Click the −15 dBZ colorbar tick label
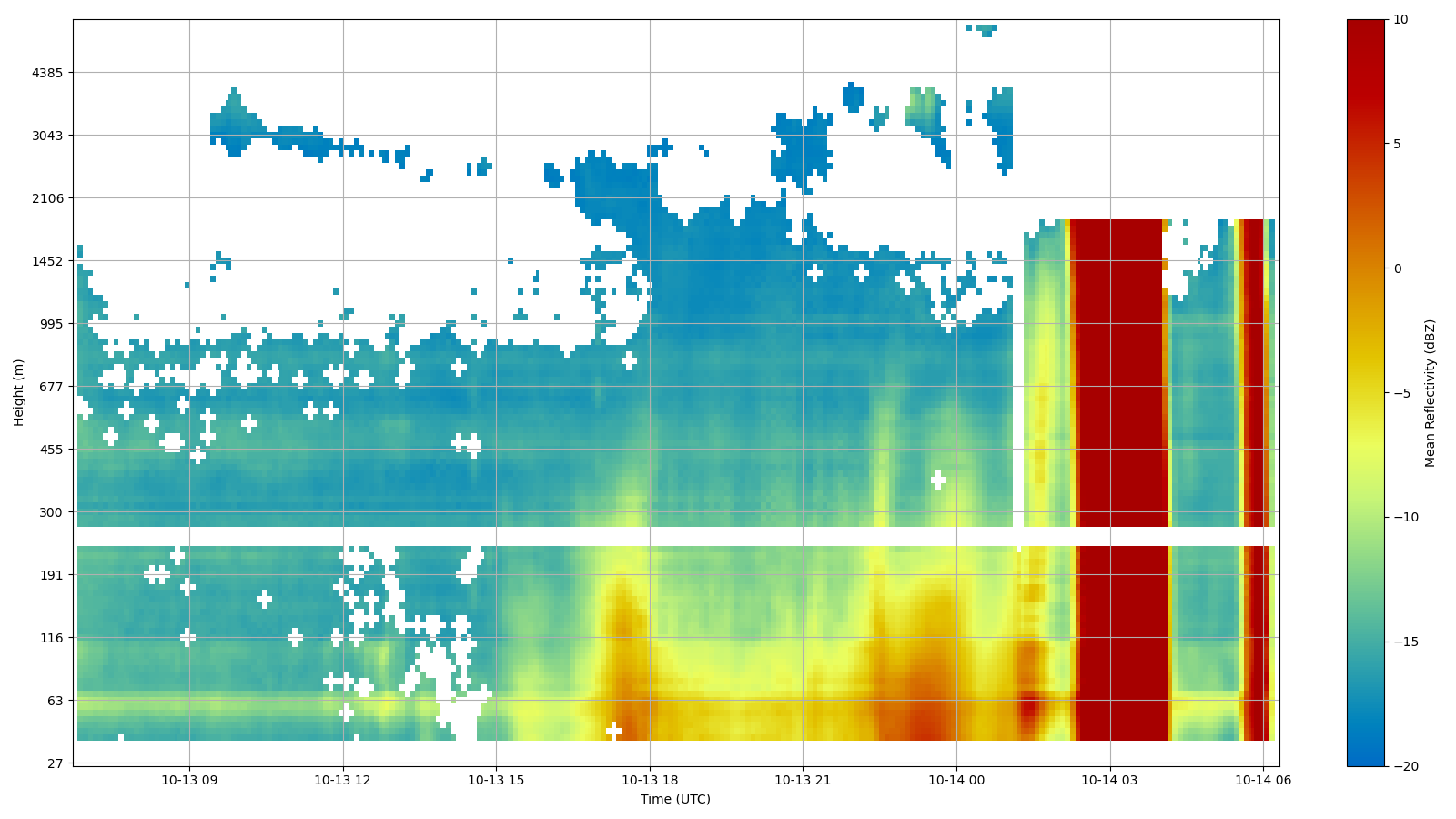This screenshot has height=819, width=1456. [x=1406, y=642]
